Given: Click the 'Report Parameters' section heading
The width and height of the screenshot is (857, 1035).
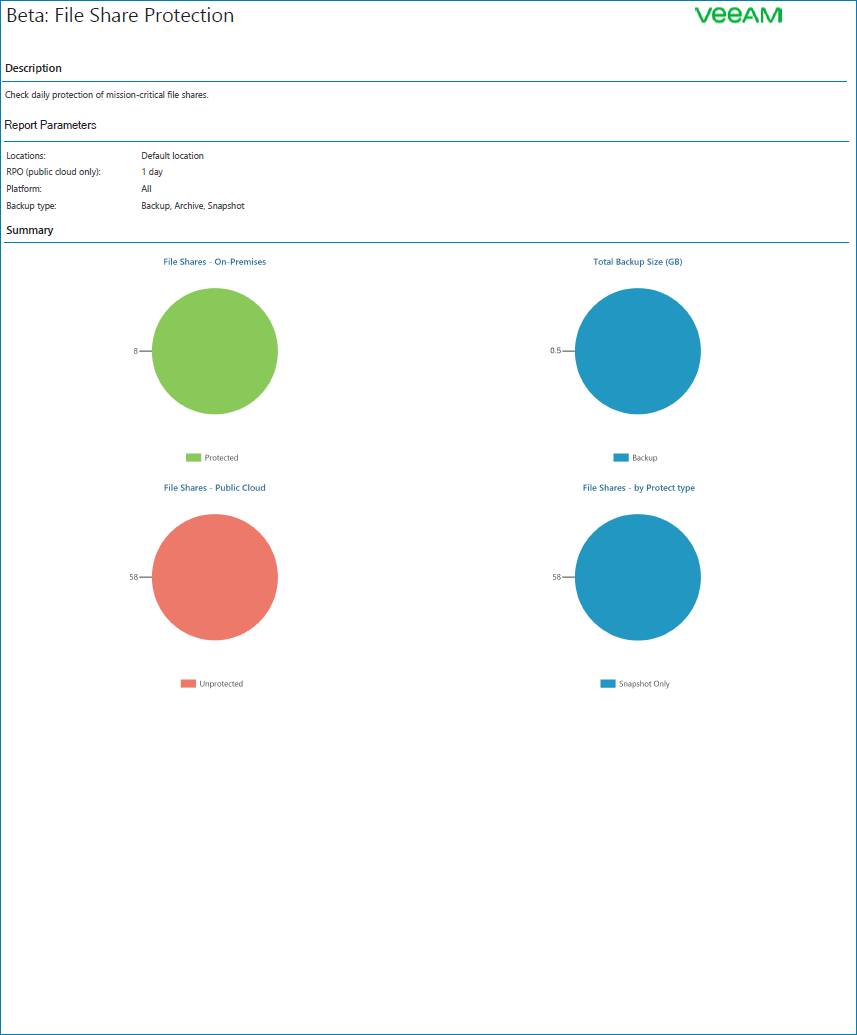Looking at the screenshot, I should pos(50,125).
